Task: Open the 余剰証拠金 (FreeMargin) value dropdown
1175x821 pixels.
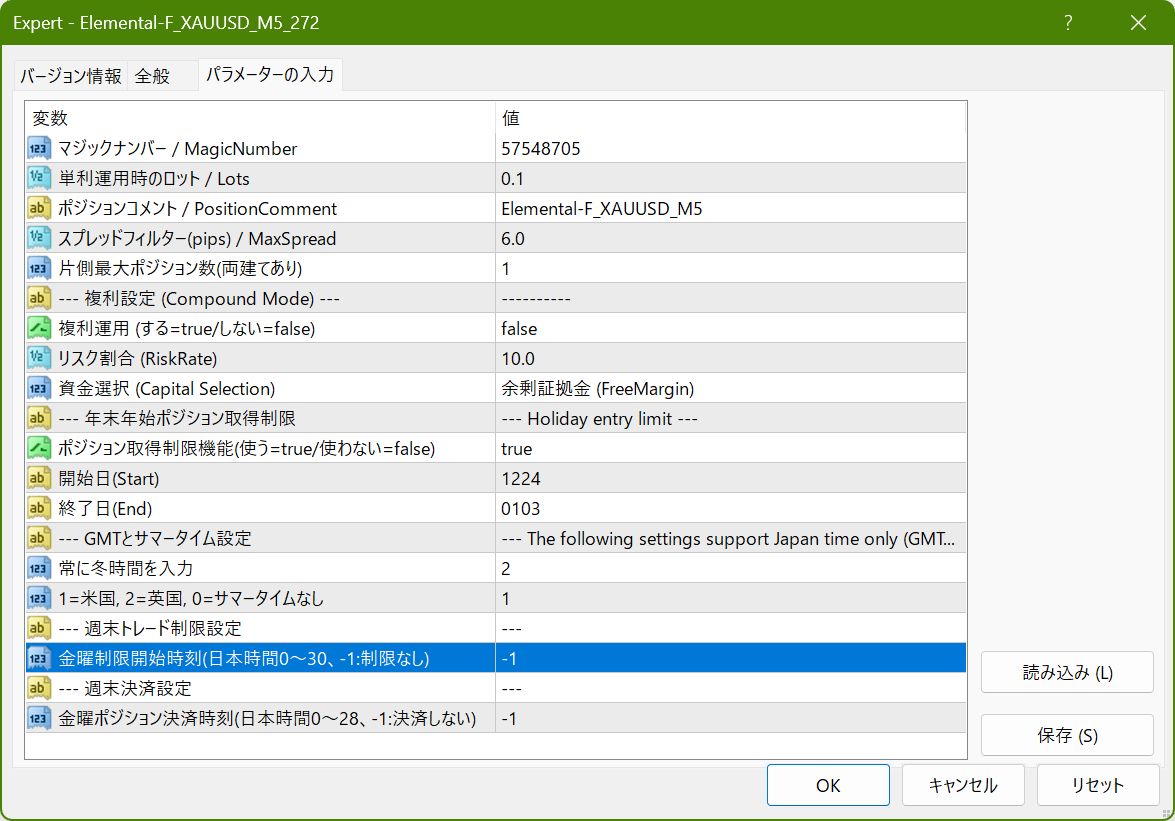Action: pyautogui.click(x=730, y=389)
